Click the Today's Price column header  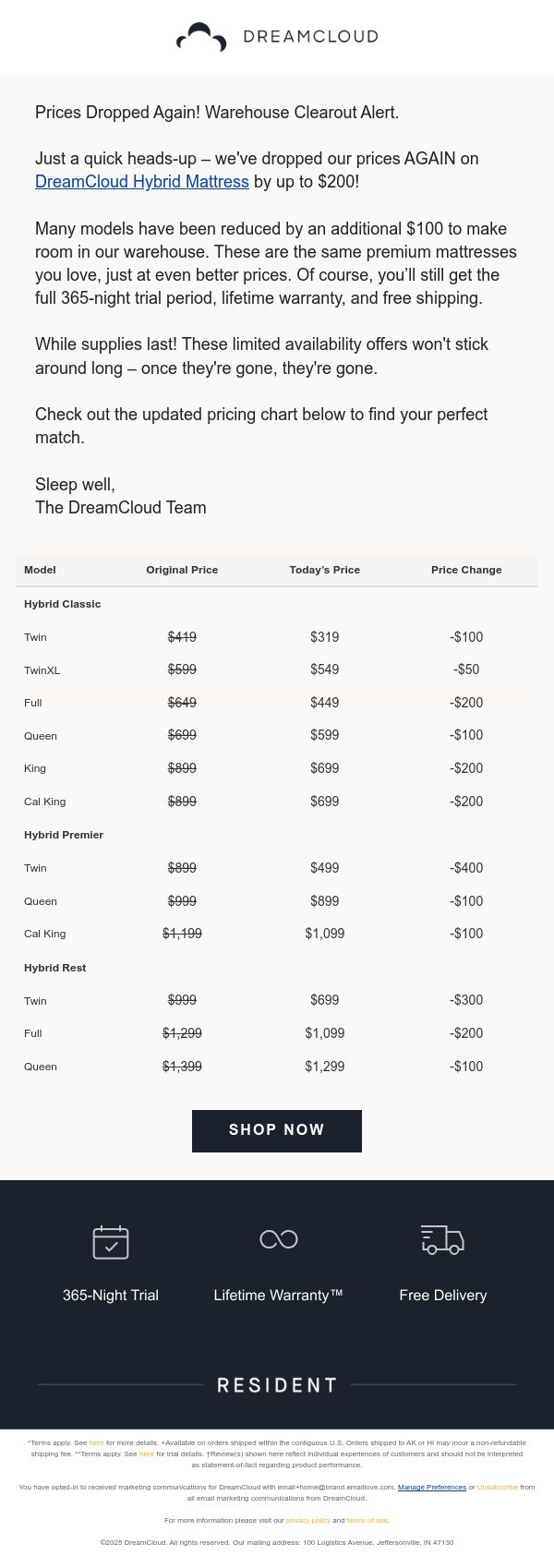click(x=325, y=570)
